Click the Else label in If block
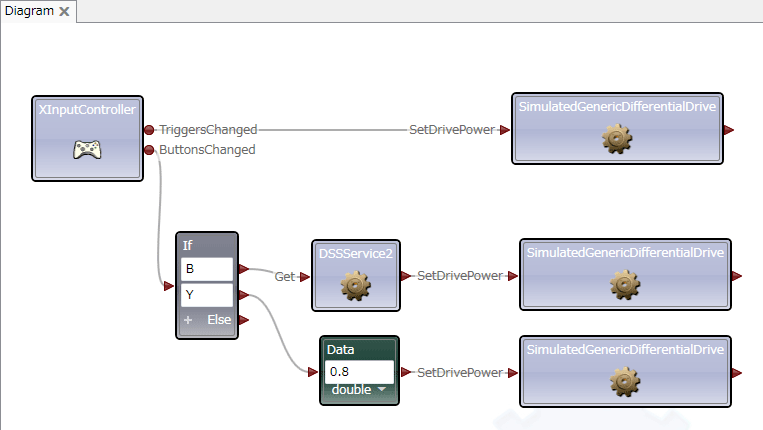 (219, 320)
